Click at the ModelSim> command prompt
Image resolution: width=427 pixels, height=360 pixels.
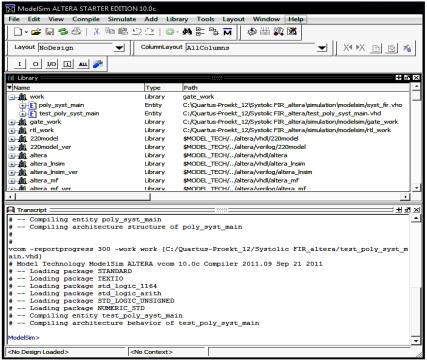click(x=23, y=338)
